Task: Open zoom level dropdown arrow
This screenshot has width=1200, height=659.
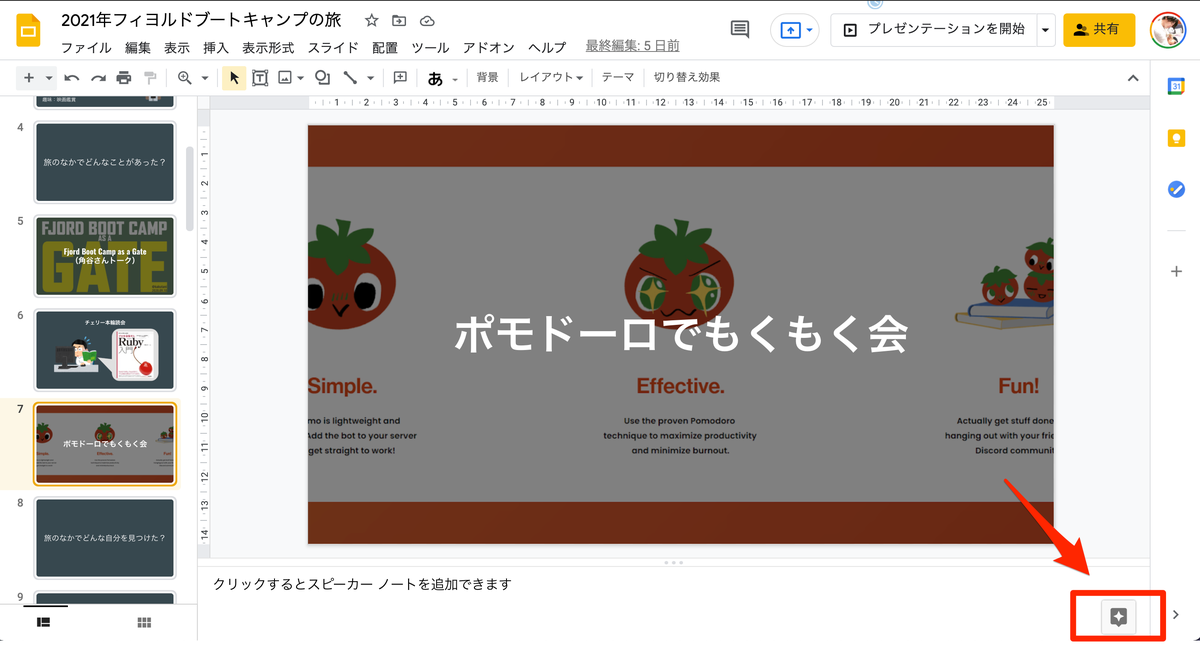Action: [204, 78]
